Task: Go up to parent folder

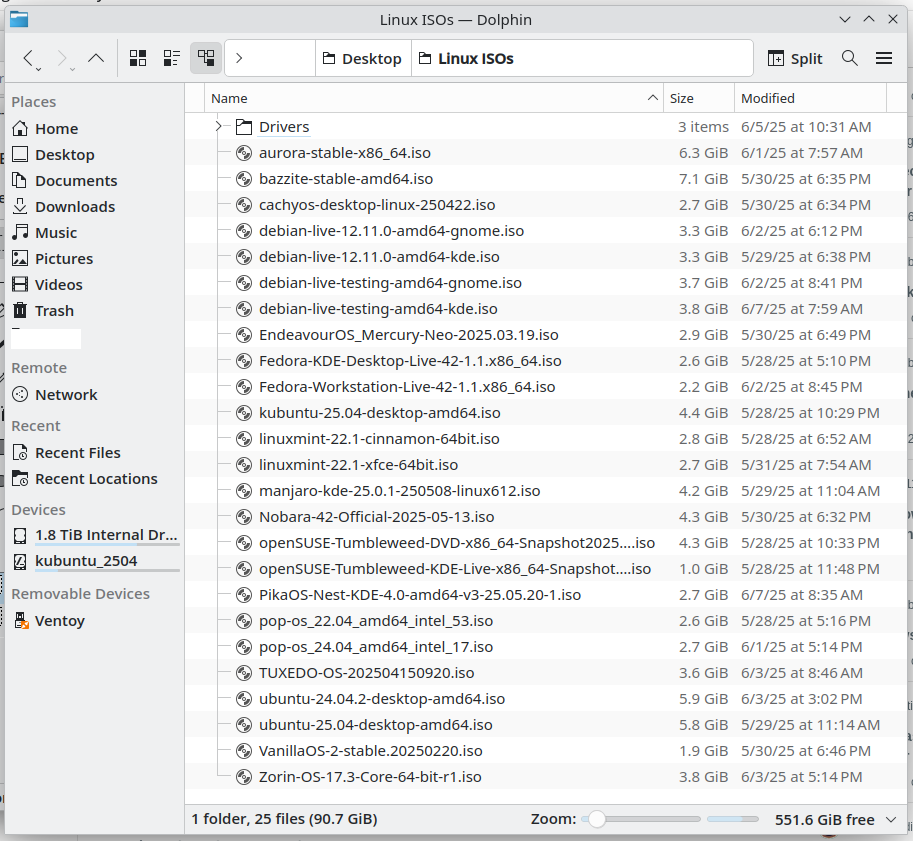Action: pyautogui.click(x=96, y=58)
